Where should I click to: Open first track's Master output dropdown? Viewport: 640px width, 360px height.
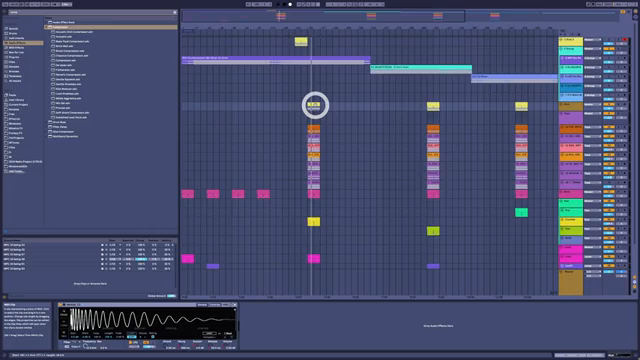click(593, 40)
